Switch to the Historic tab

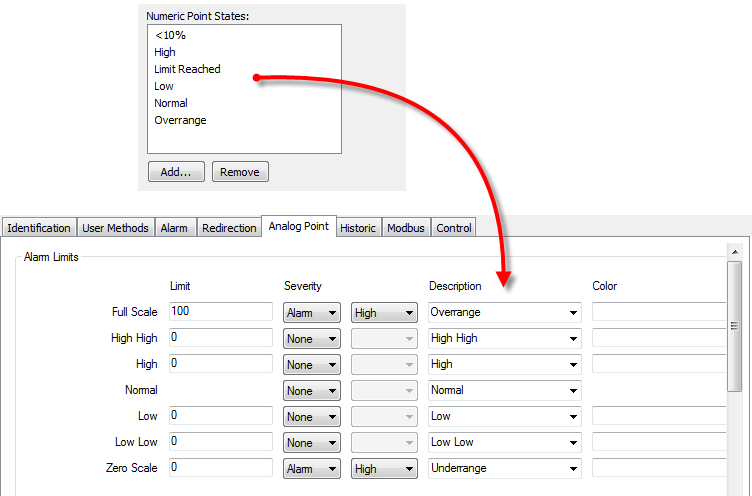(x=358, y=228)
